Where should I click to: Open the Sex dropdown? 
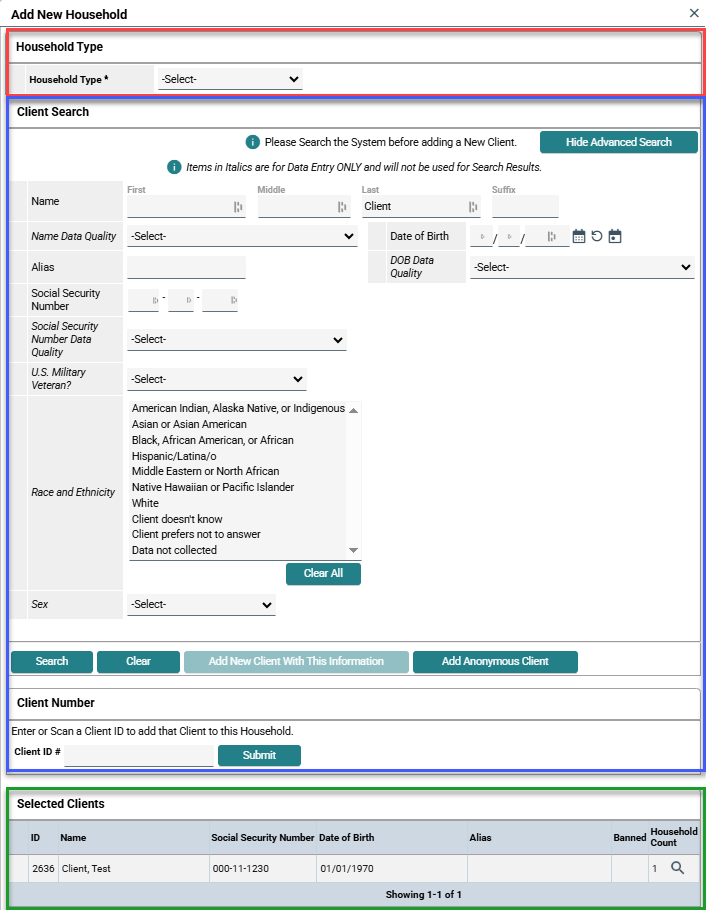[x=200, y=605]
